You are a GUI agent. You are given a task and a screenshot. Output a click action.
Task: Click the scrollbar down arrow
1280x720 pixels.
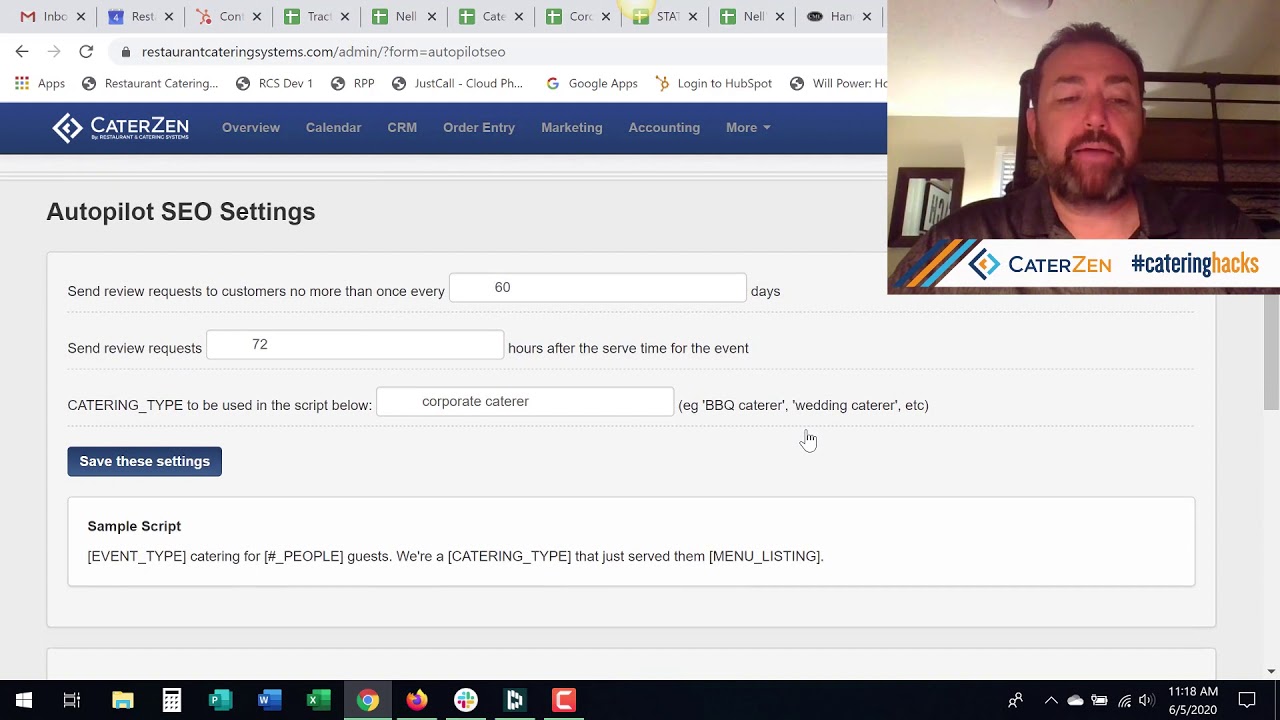coord(1271,671)
